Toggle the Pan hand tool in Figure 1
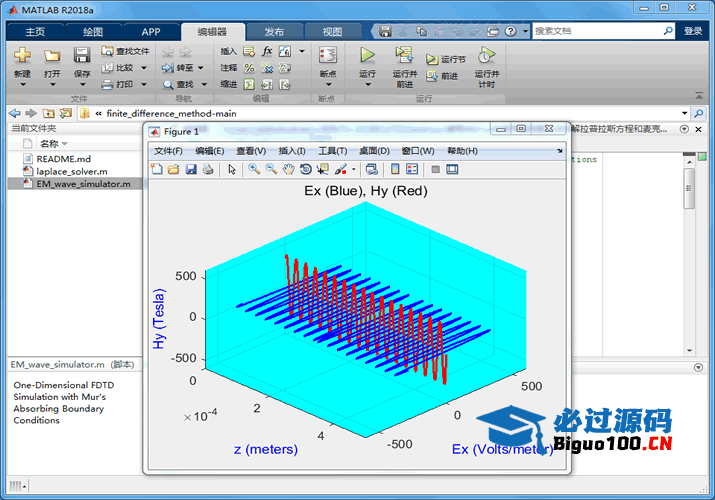Viewport: 715px width, 500px height. (x=288, y=170)
